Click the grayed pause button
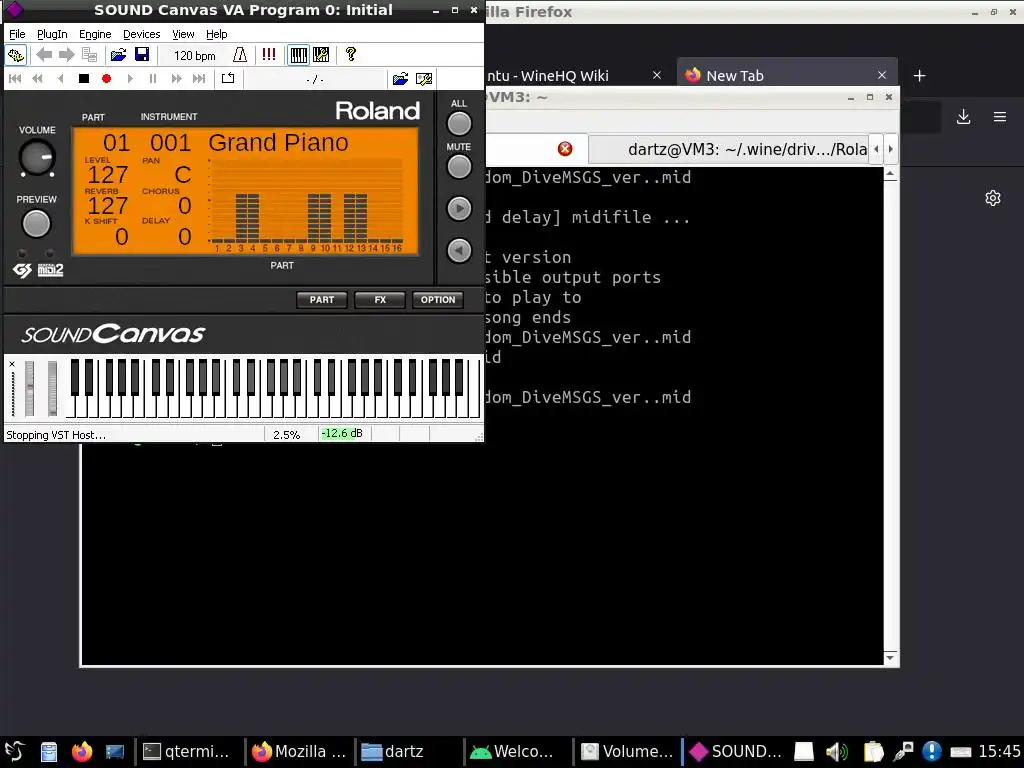This screenshot has height=768, width=1024. point(153,79)
